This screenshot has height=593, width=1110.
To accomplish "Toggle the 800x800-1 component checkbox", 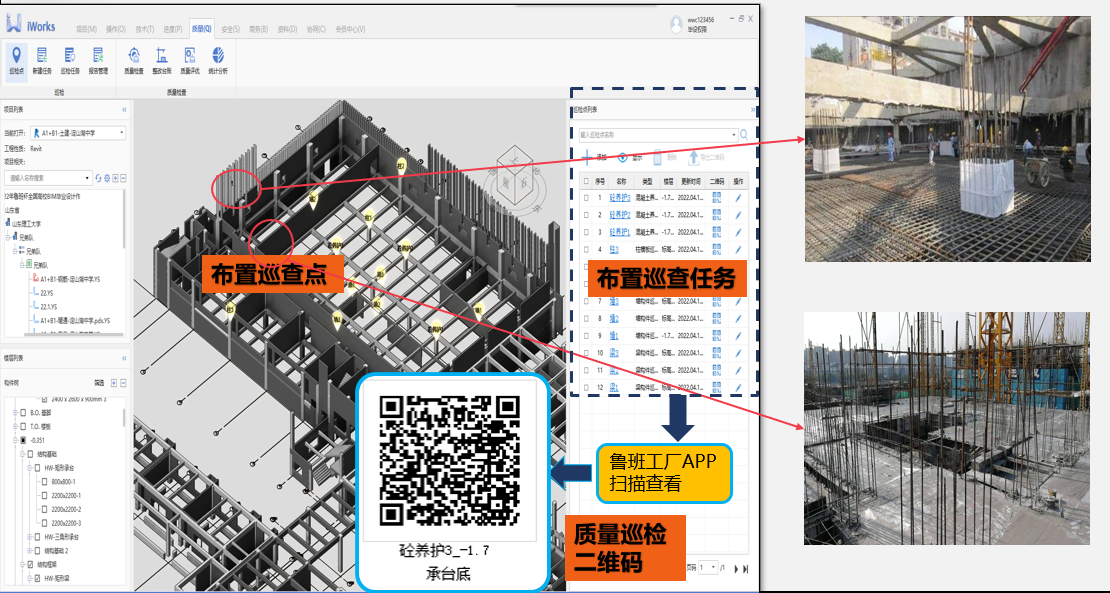I will (45, 482).
